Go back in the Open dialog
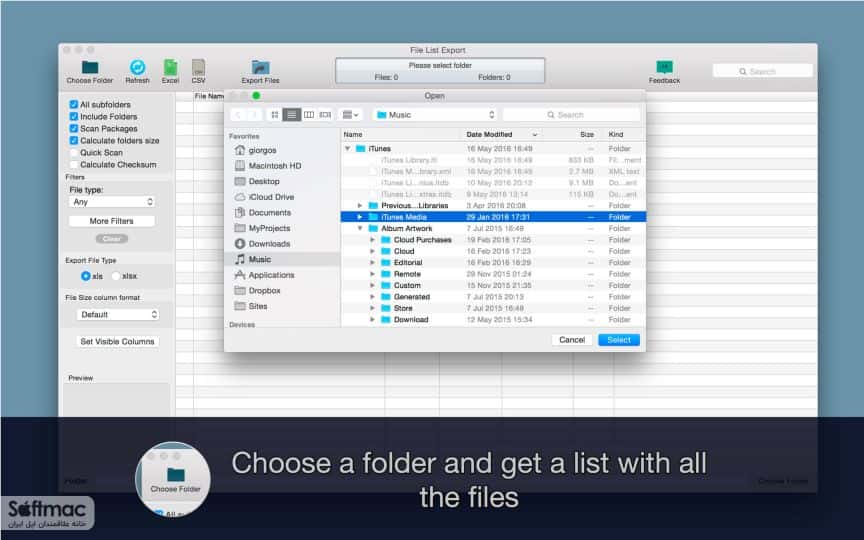This screenshot has width=864, height=540. (x=238, y=115)
